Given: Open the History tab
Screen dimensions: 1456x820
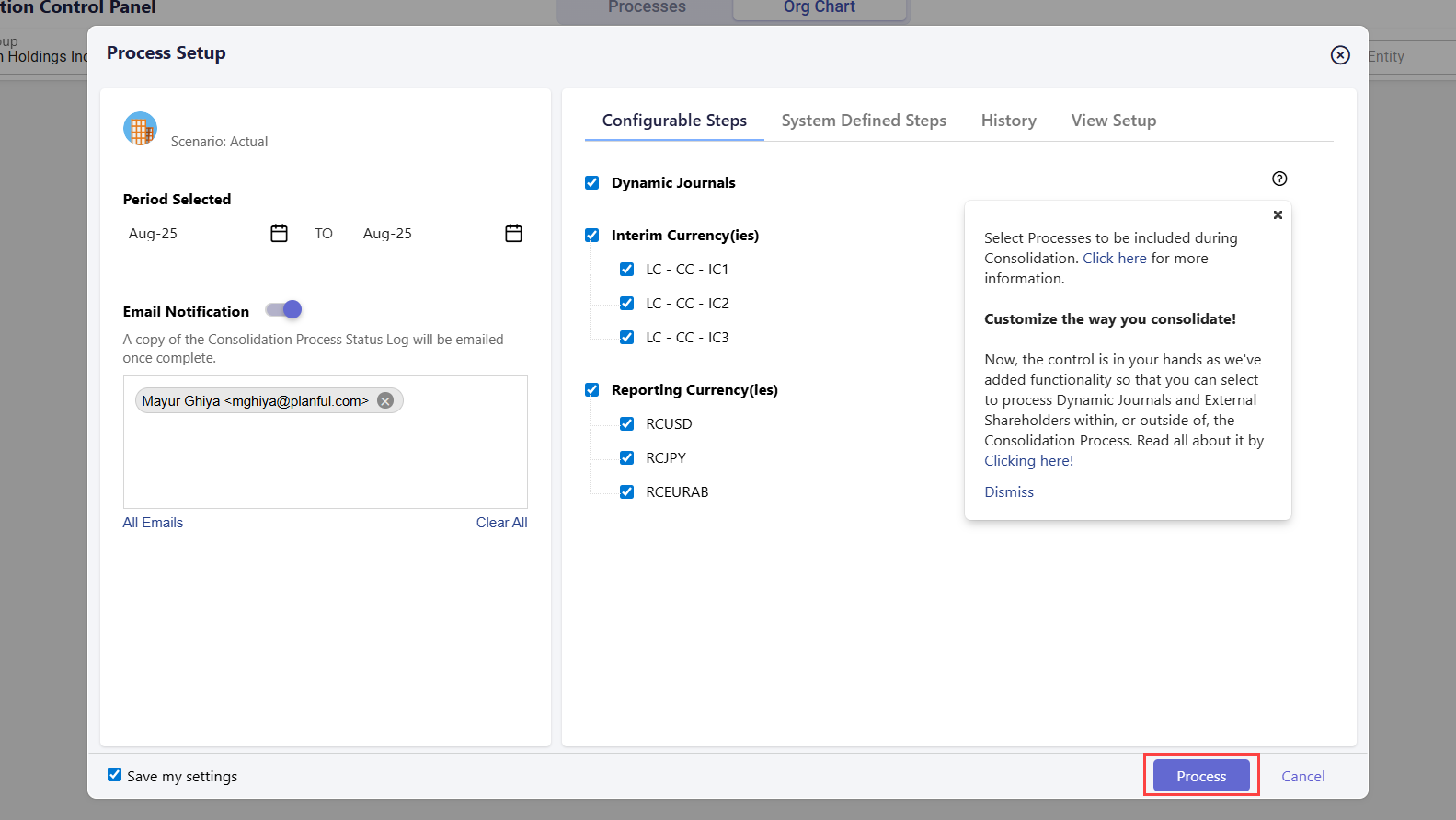Looking at the screenshot, I should (x=1008, y=121).
